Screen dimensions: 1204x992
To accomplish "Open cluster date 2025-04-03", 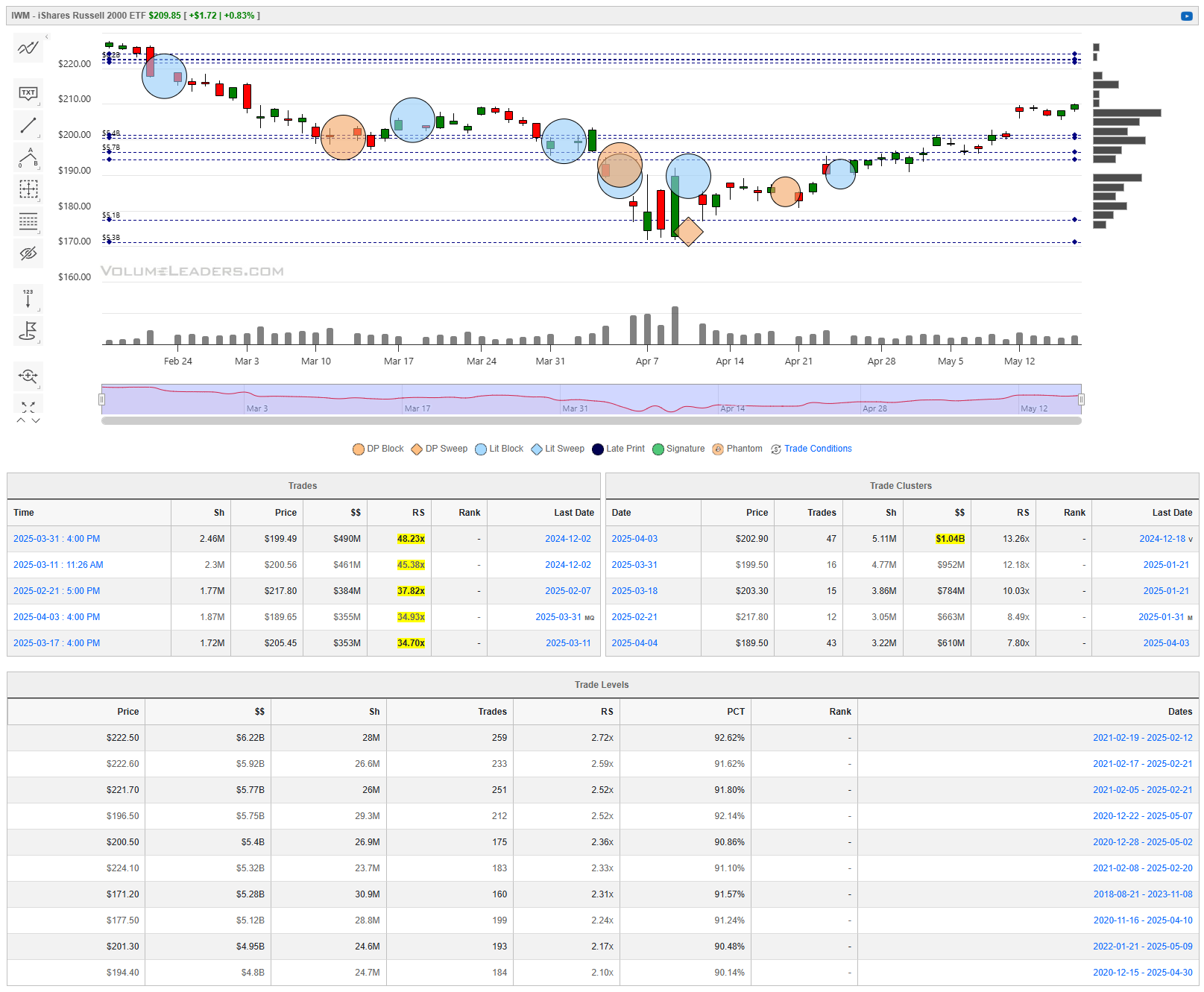I will coord(634,539).
